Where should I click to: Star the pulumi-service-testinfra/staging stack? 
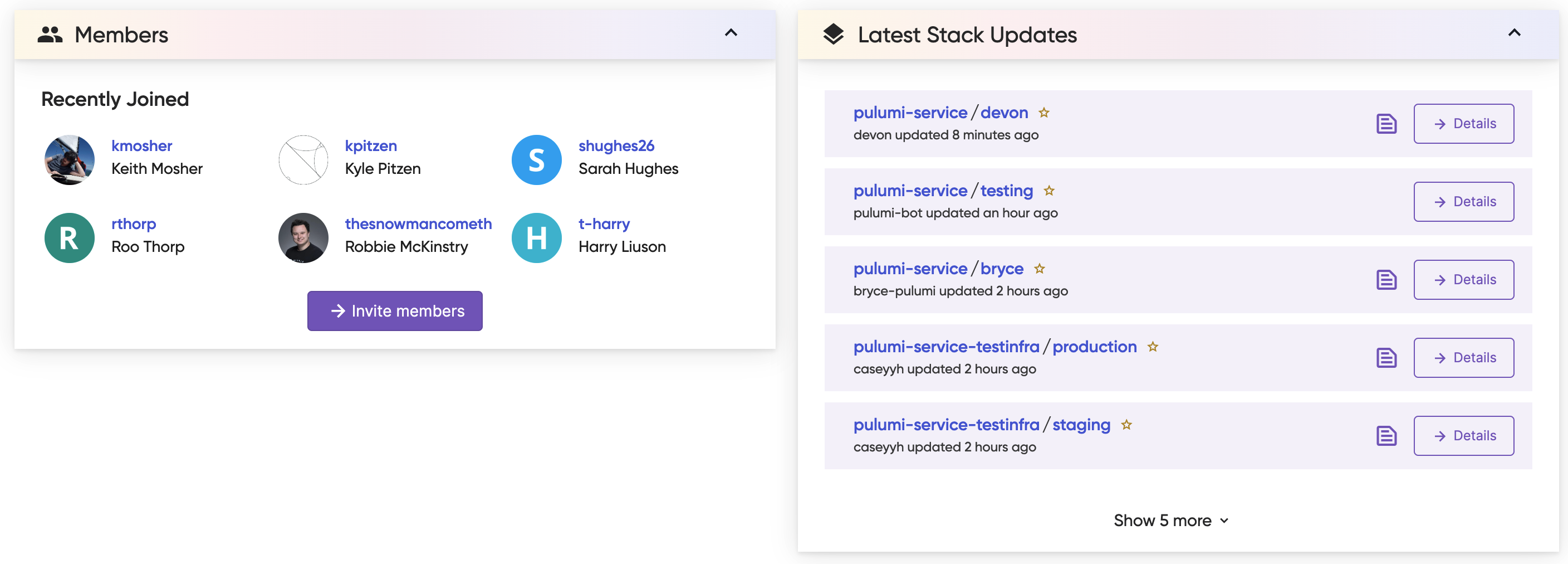click(x=1126, y=425)
